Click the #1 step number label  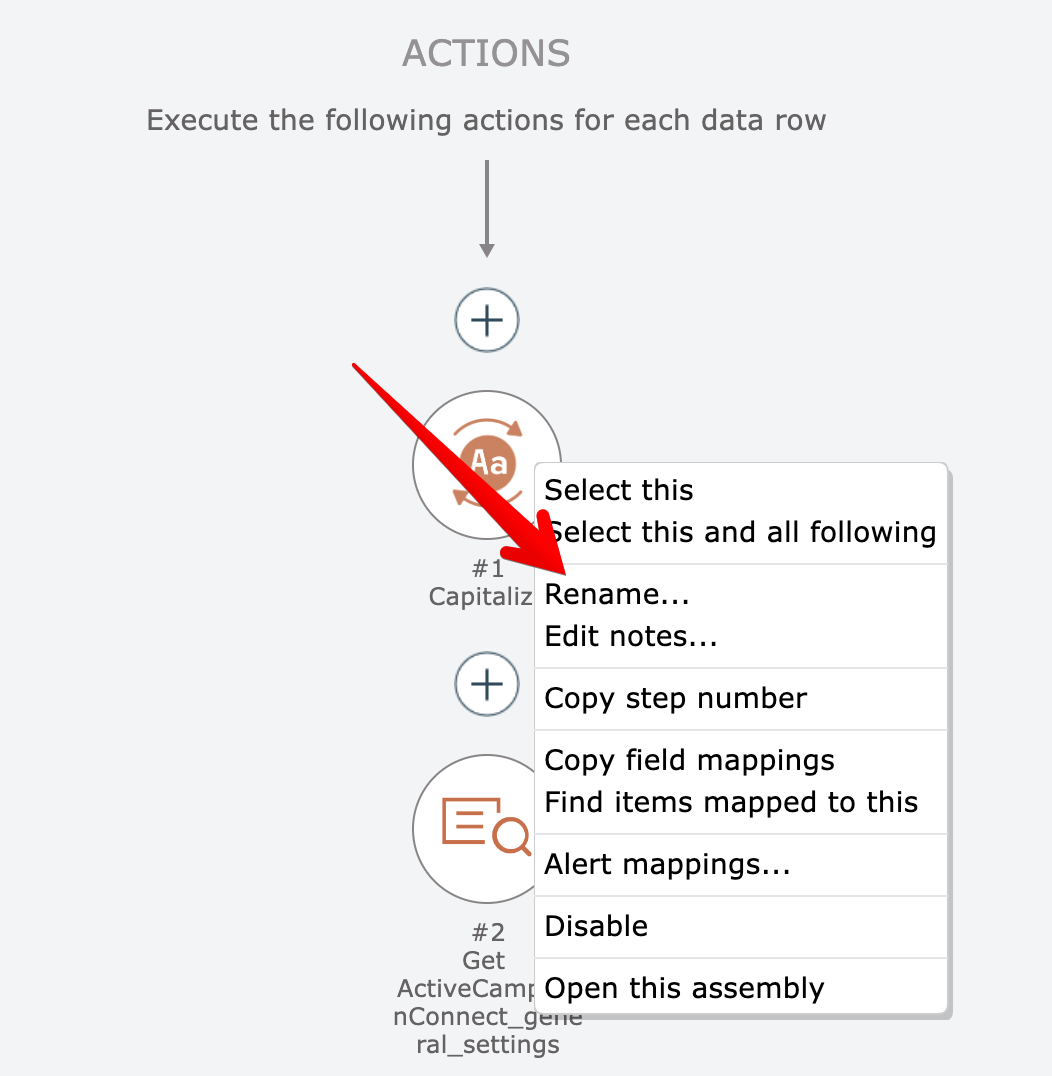pos(488,569)
